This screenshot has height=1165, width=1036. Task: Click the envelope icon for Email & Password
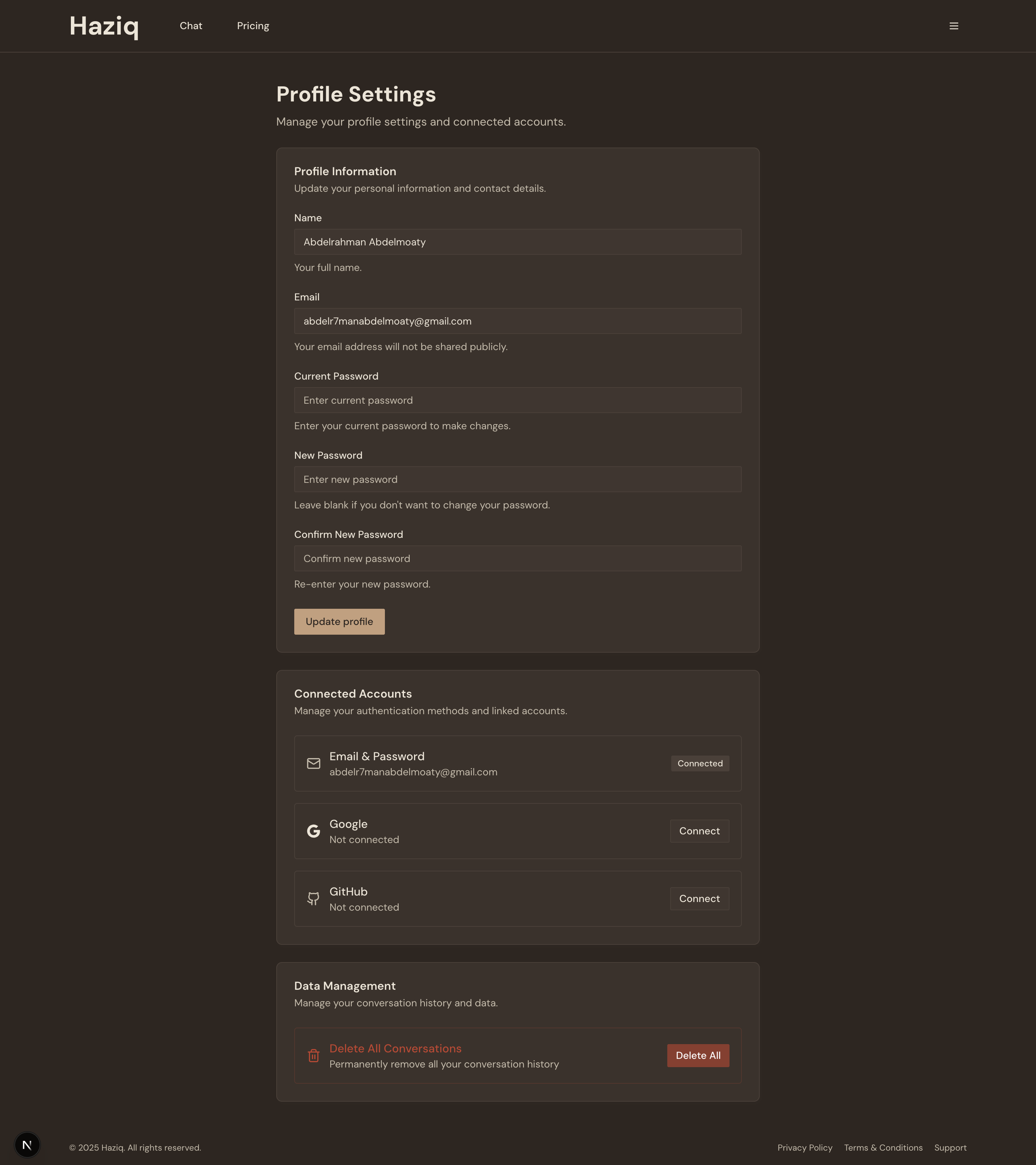click(313, 763)
